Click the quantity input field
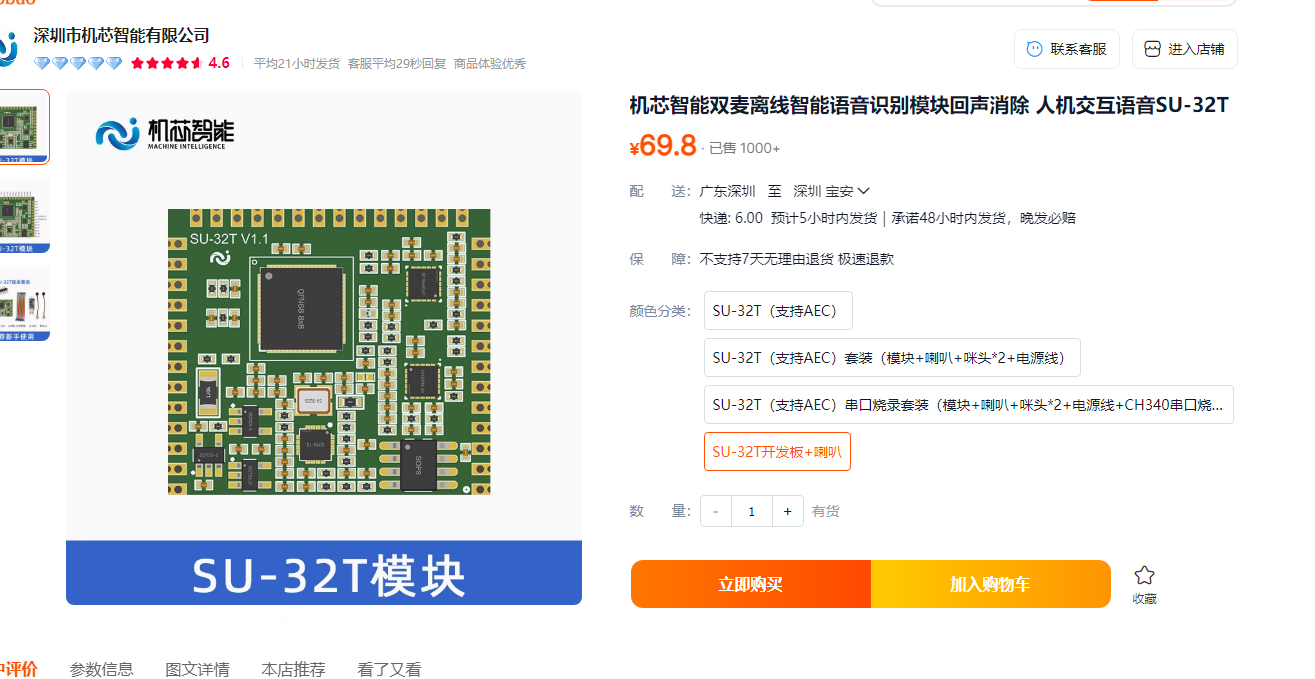1315x679 pixels. tap(752, 511)
